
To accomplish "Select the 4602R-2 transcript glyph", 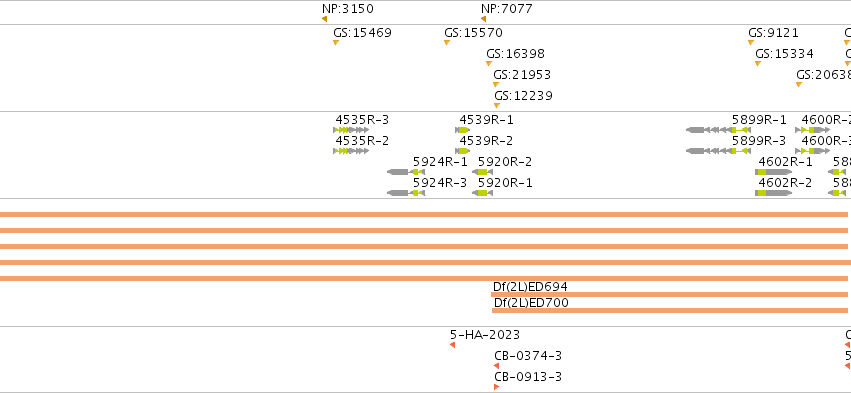I will pos(773,193).
